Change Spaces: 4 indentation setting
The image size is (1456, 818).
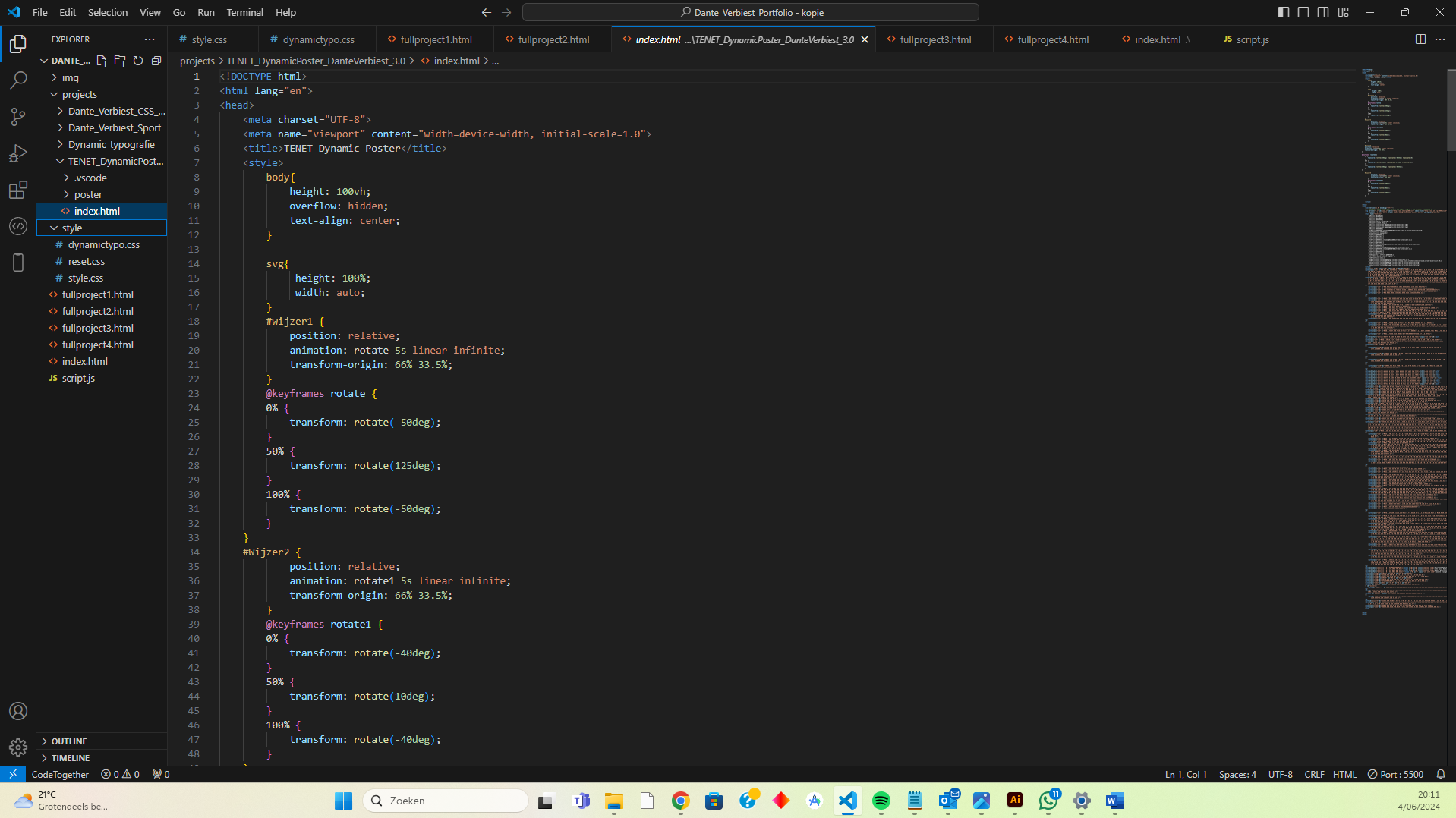coord(1237,774)
